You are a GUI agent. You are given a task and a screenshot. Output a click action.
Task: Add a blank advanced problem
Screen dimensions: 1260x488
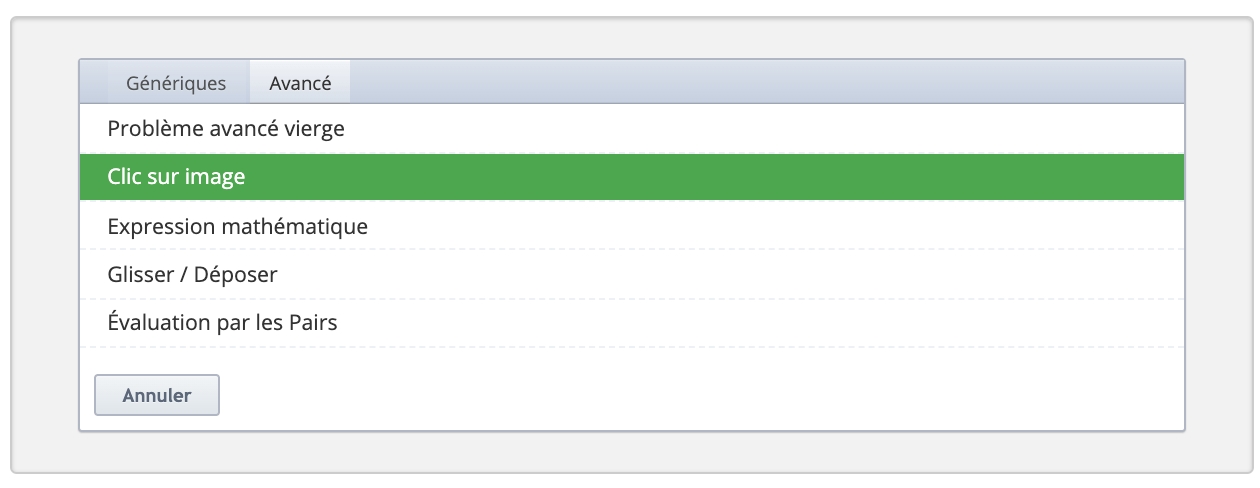click(226, 129)
